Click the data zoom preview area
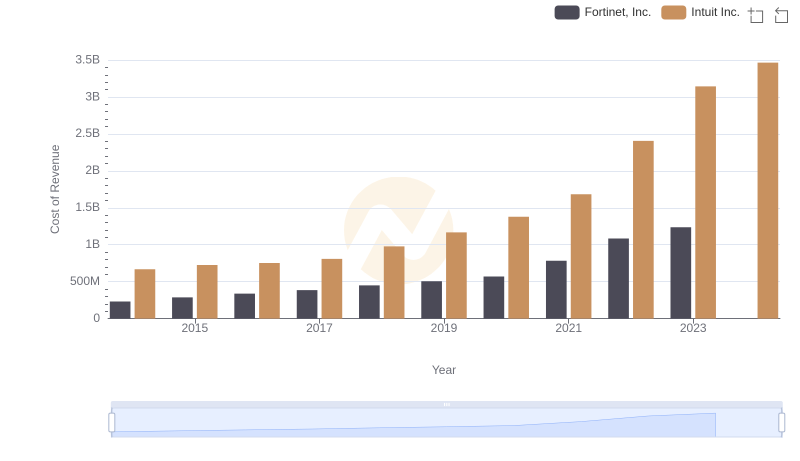This screenshot has height=461, width=800. click(x=446, y=423)
